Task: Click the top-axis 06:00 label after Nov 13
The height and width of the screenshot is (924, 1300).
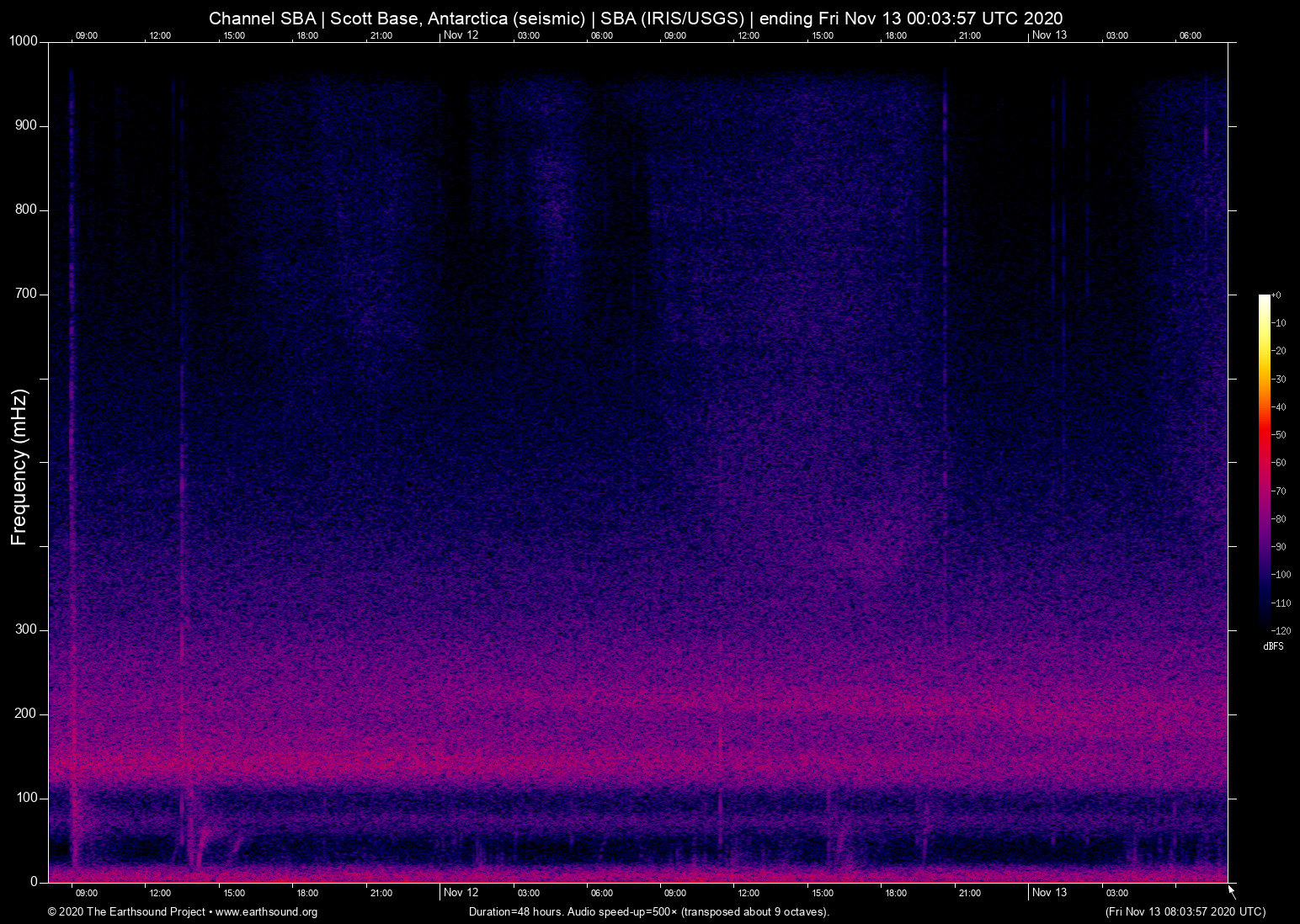Action: (x=1191, y=35)
